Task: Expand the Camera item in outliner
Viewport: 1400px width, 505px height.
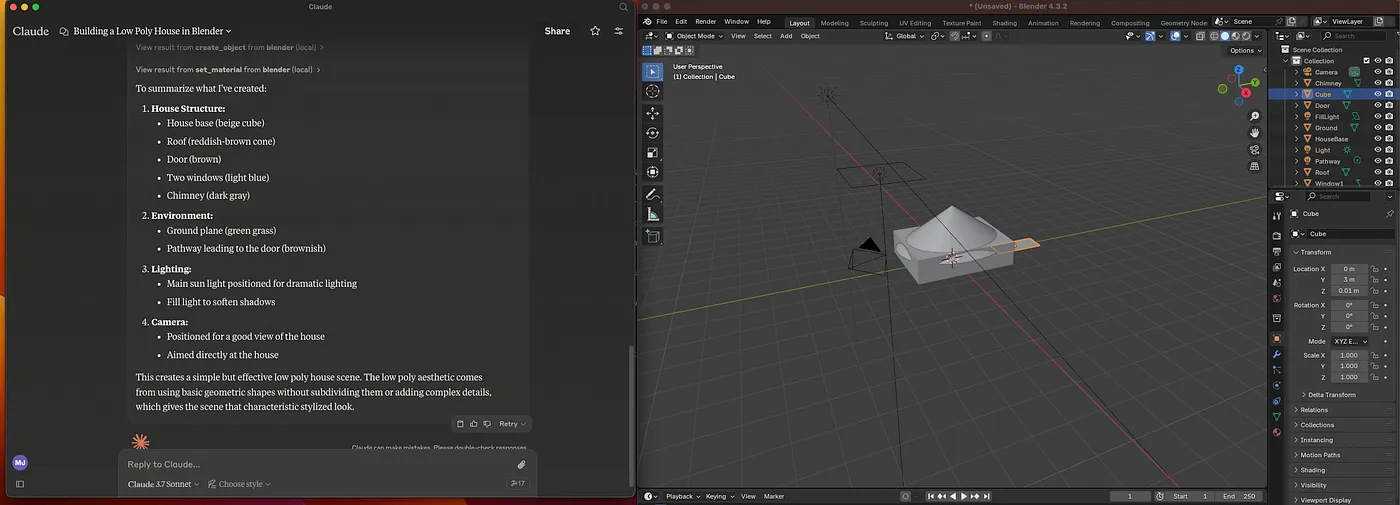Action: pos(1296,72)
